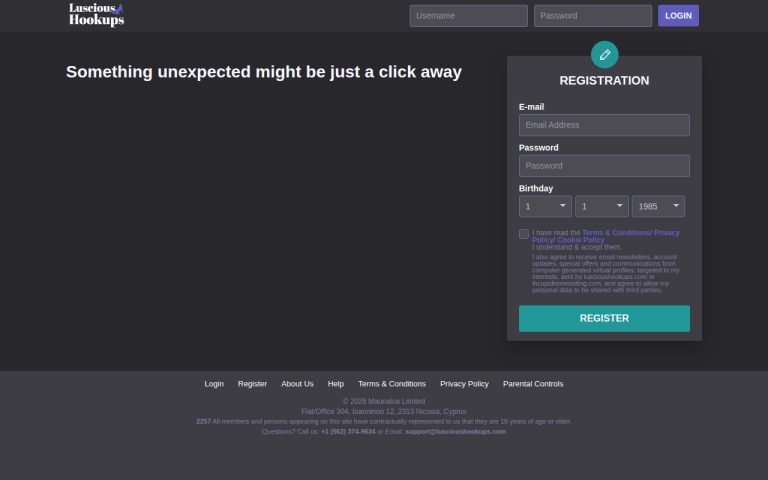768x480 pixels.
Task: Focus the header Username field
Action: tap(469, 16)
